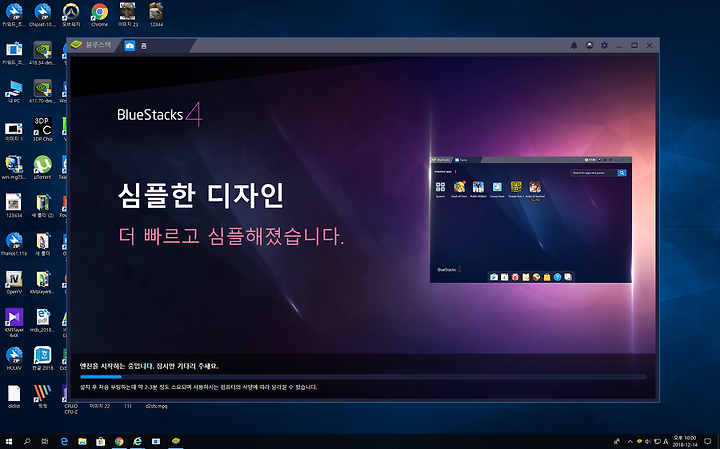This screenshot has width=720, height=449.
Task: Open Microsoft Store from taskbar
Action: [101, 442]
